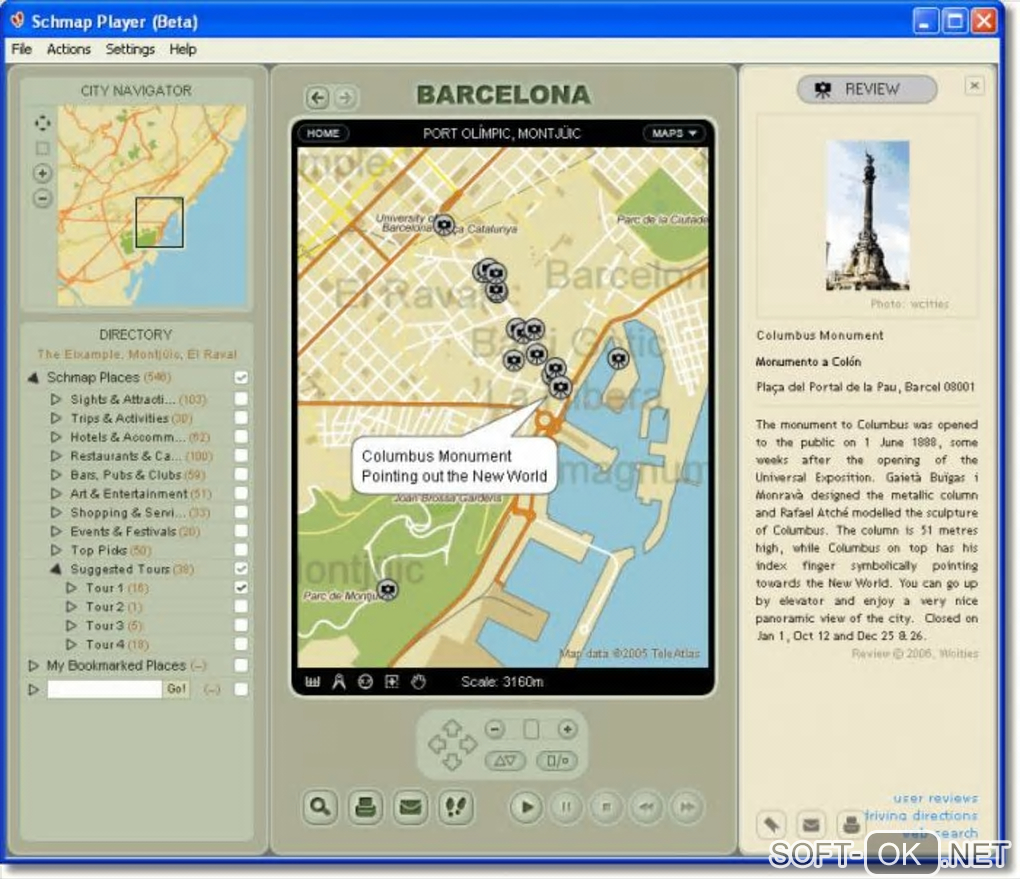This screenshot has width=1020, height=879.
Task: Collapse Suggested Tours category
Action: (57, 569)
